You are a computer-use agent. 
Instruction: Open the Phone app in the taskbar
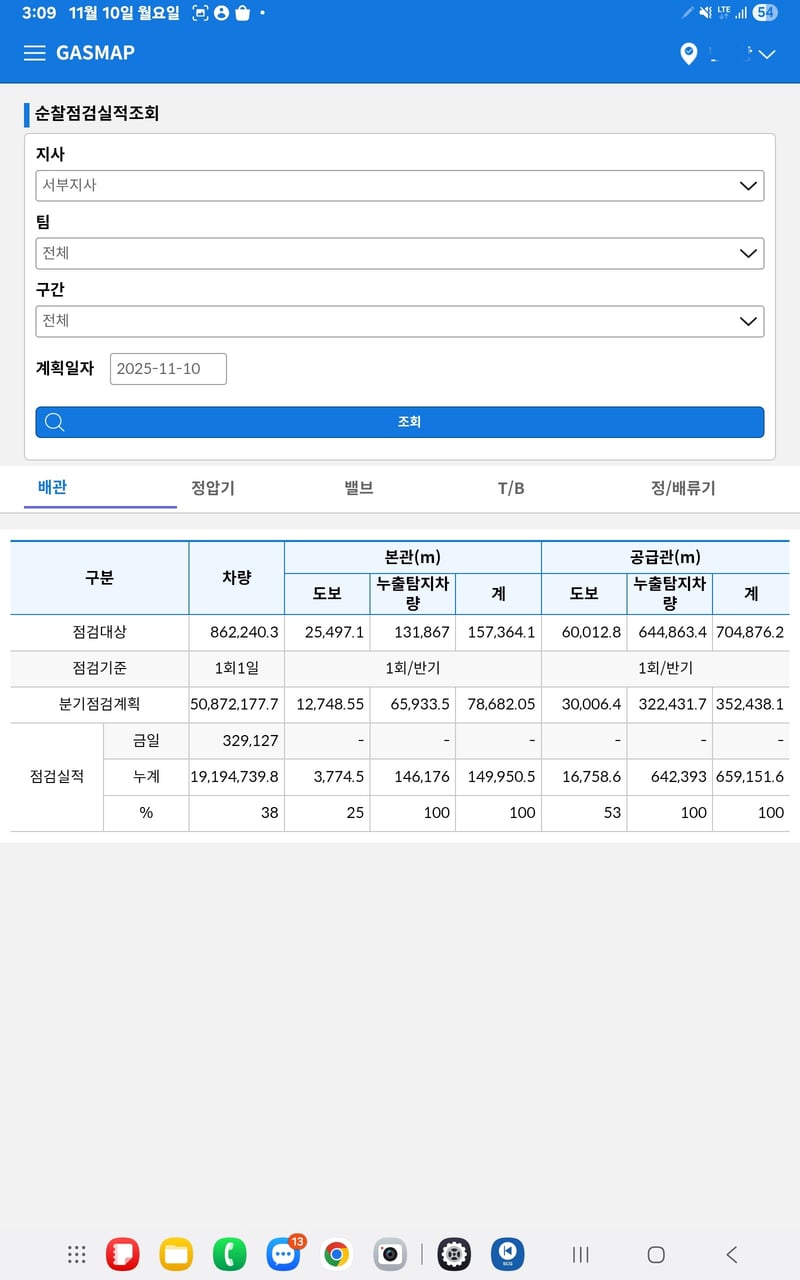[229, 1253]
